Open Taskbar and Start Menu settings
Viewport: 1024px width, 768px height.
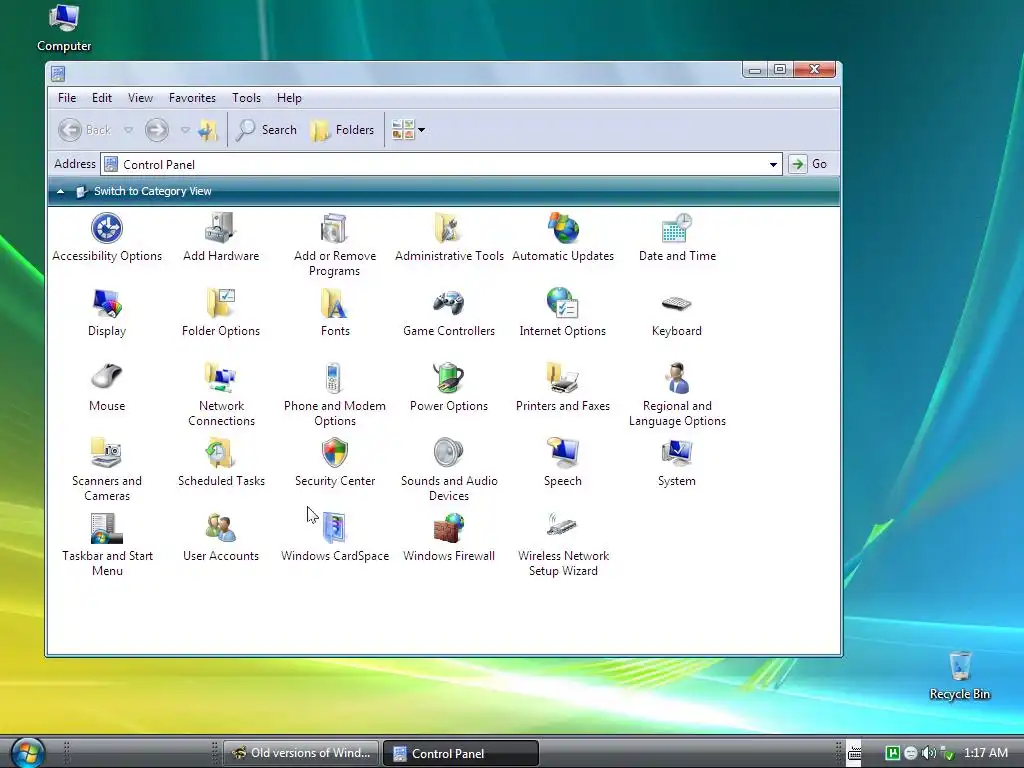[x=107, y=545]
